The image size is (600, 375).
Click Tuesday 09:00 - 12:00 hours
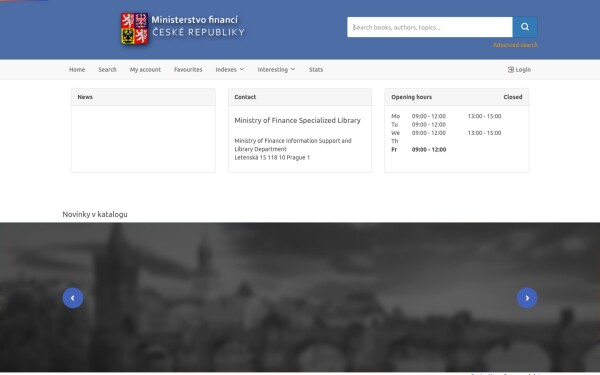click(429, 124)
